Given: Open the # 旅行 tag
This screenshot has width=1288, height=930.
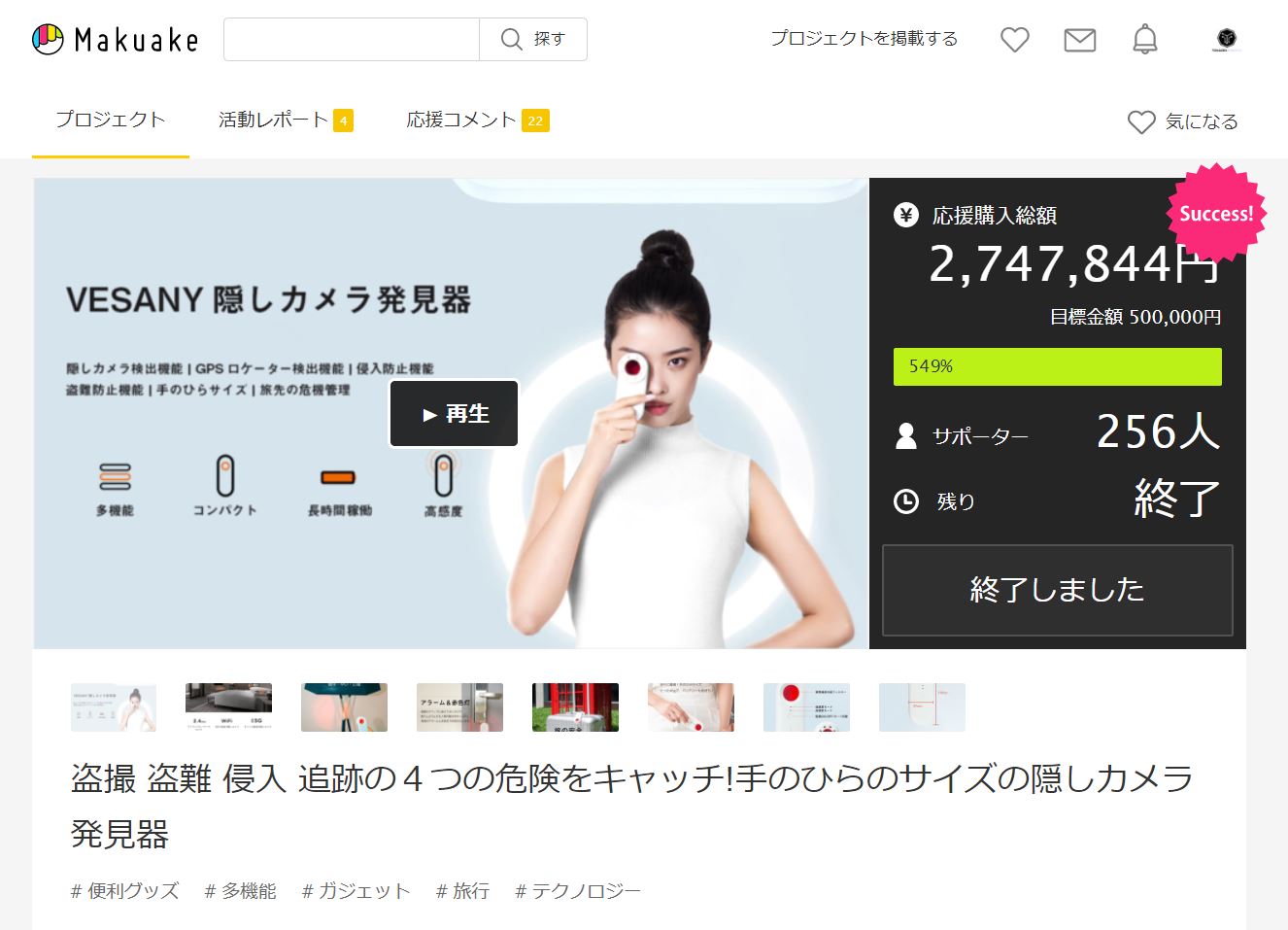Looking at the screenshot, I should tap(462, 891).
